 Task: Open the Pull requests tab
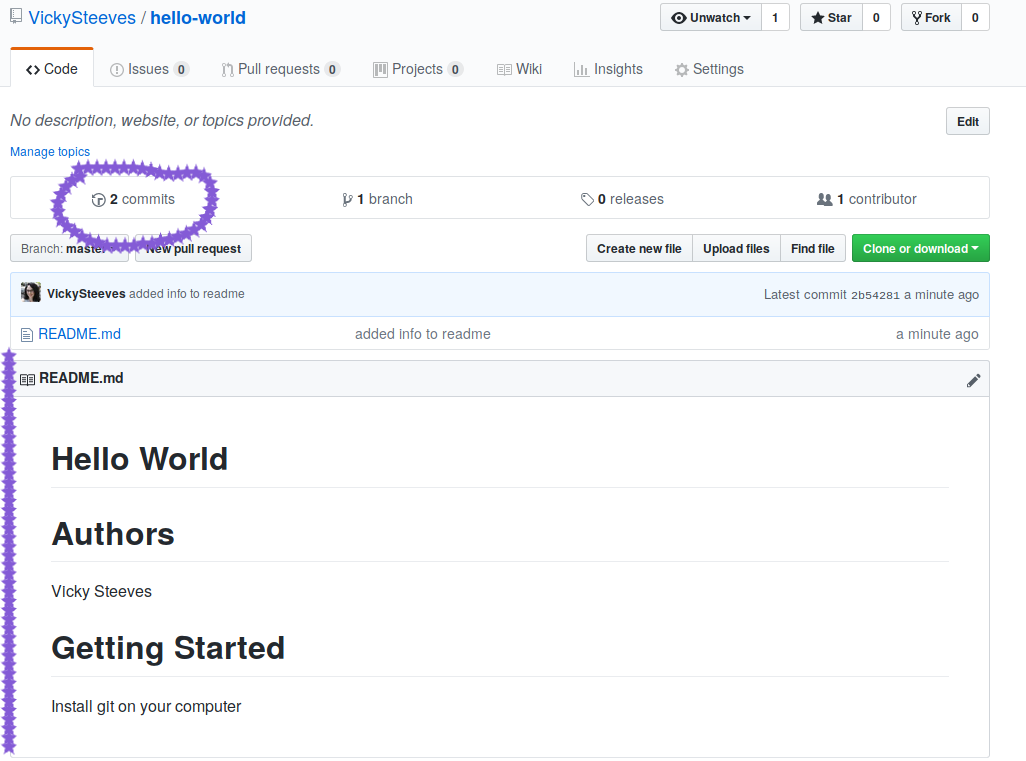(x=281, y=69)
